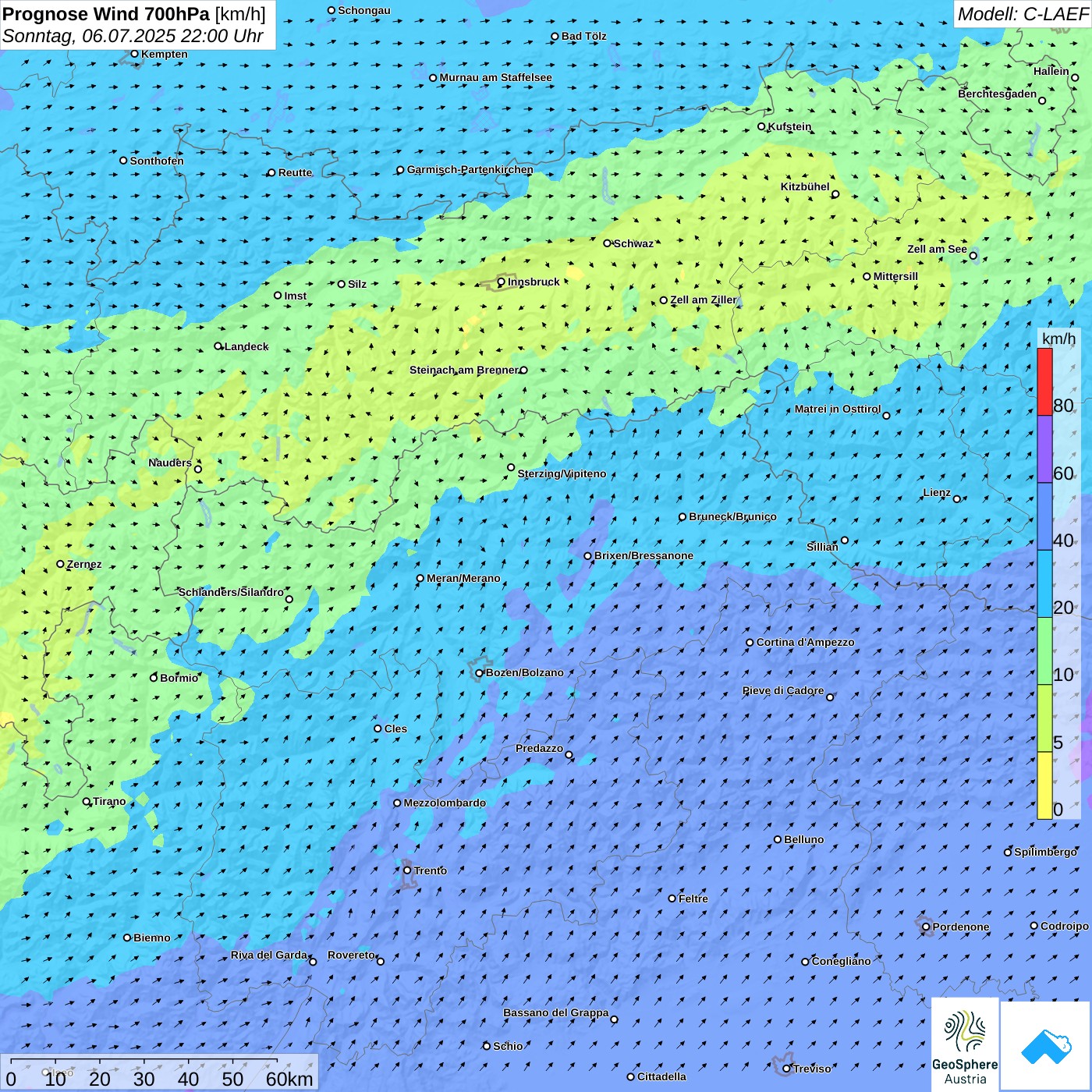Click the Mezzolombardo label
1092x1092 pixels.
coord(445,803)
